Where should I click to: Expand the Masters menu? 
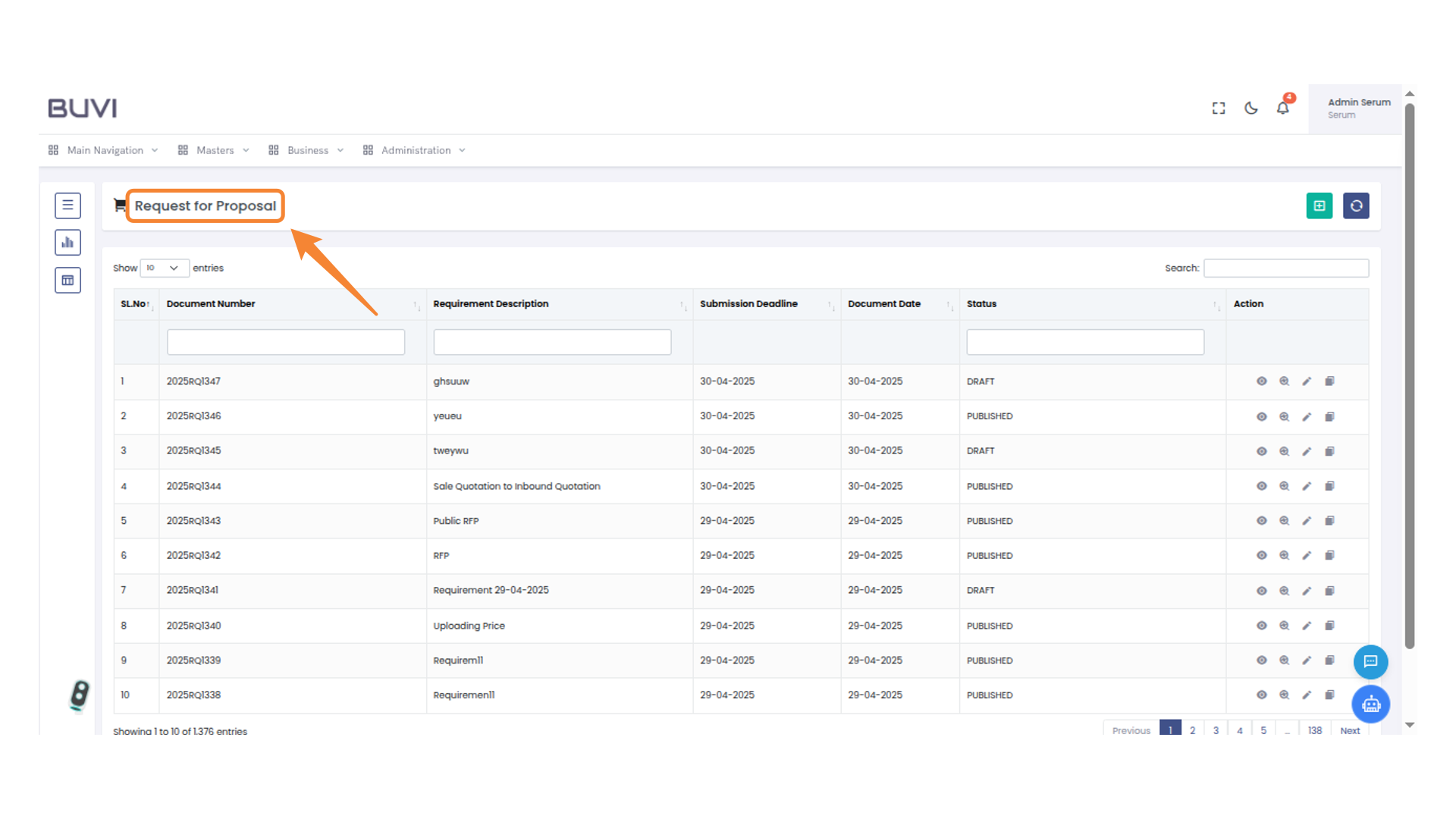(x=214, y=150)
